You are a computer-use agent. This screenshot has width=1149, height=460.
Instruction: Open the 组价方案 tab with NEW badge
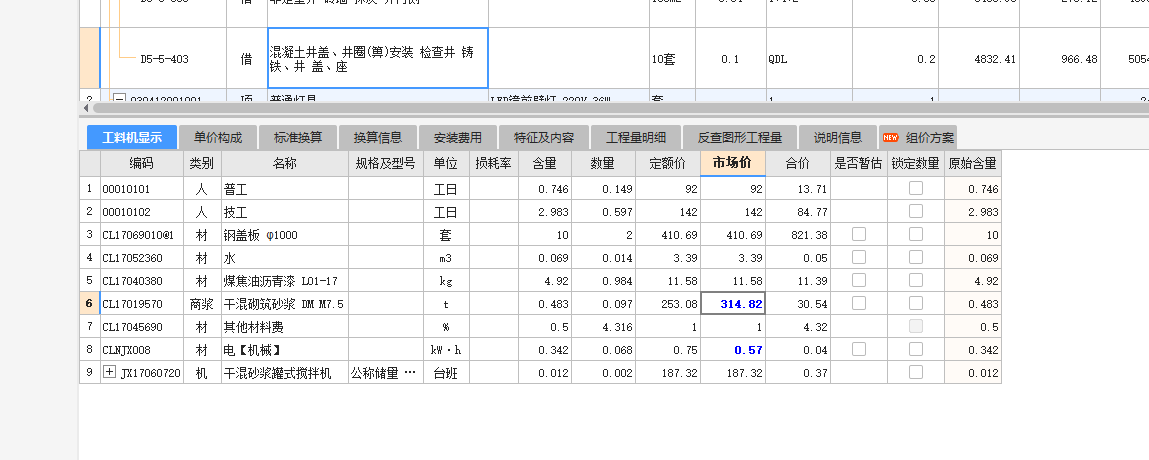918,137
